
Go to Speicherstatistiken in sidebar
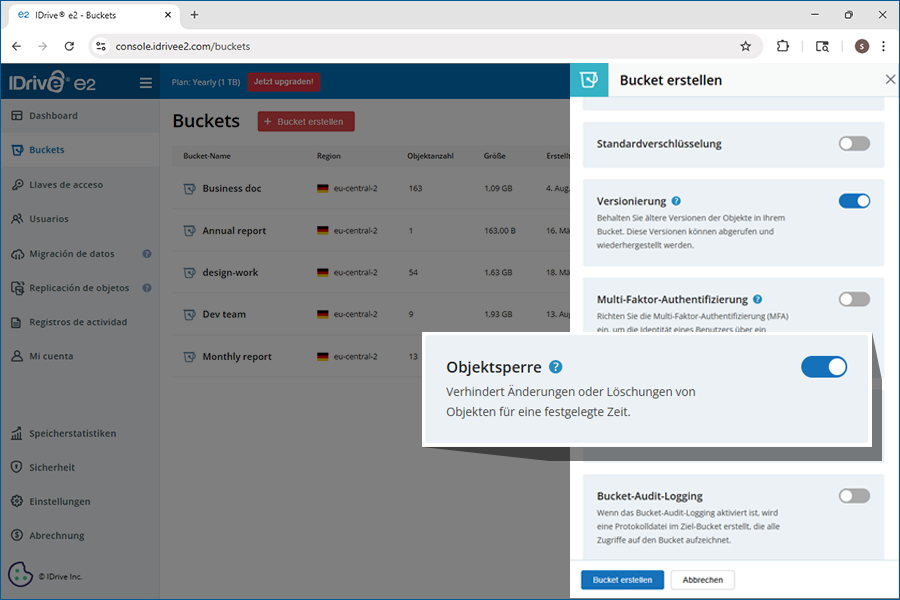72,434
